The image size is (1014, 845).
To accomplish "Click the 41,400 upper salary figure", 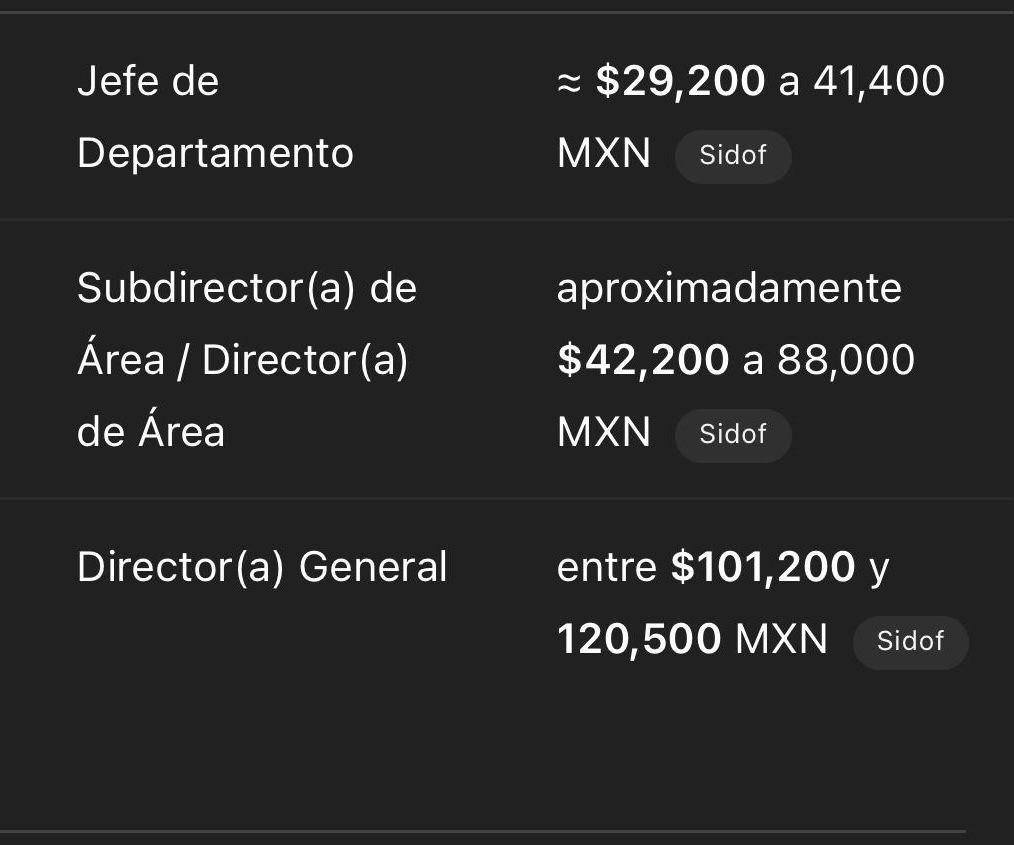I will point(879,81).
